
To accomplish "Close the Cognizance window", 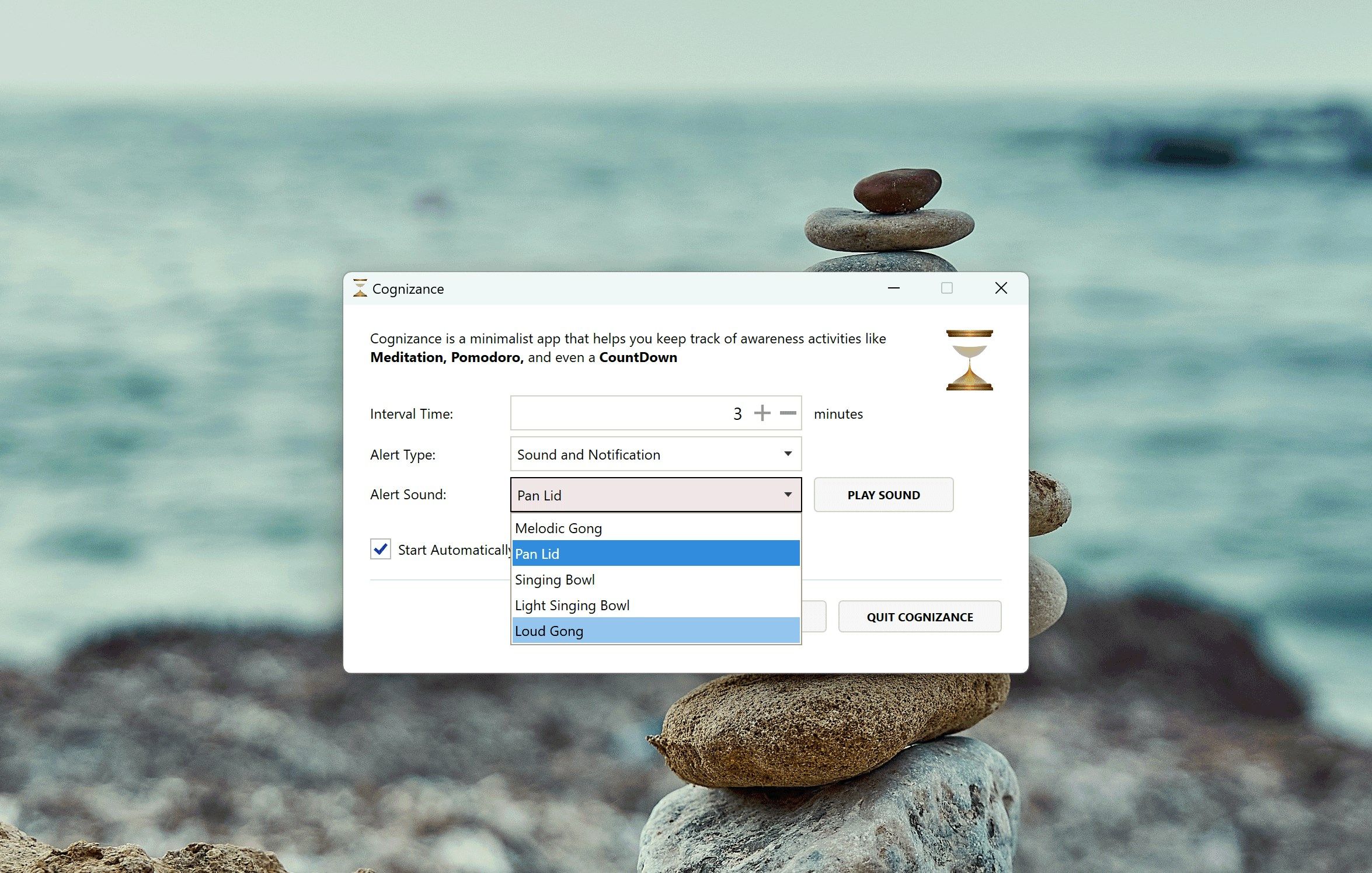I will pos(1001,288).
